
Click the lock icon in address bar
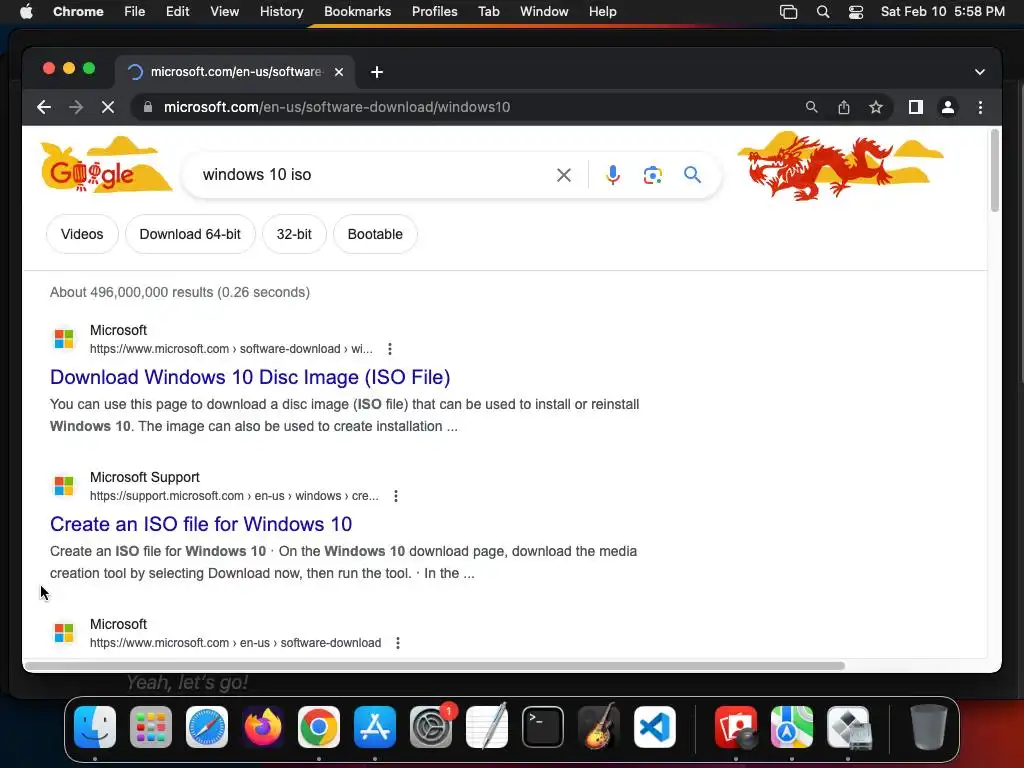(148, 107)
